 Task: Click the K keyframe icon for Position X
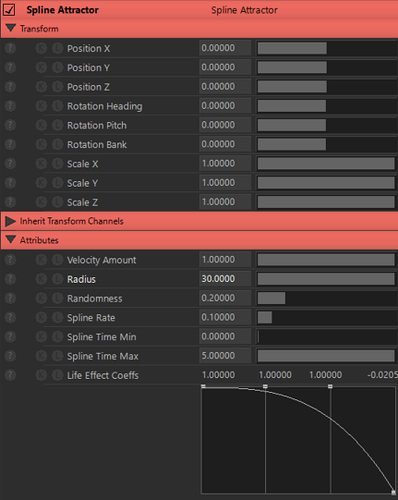click(x=41, y=48)
